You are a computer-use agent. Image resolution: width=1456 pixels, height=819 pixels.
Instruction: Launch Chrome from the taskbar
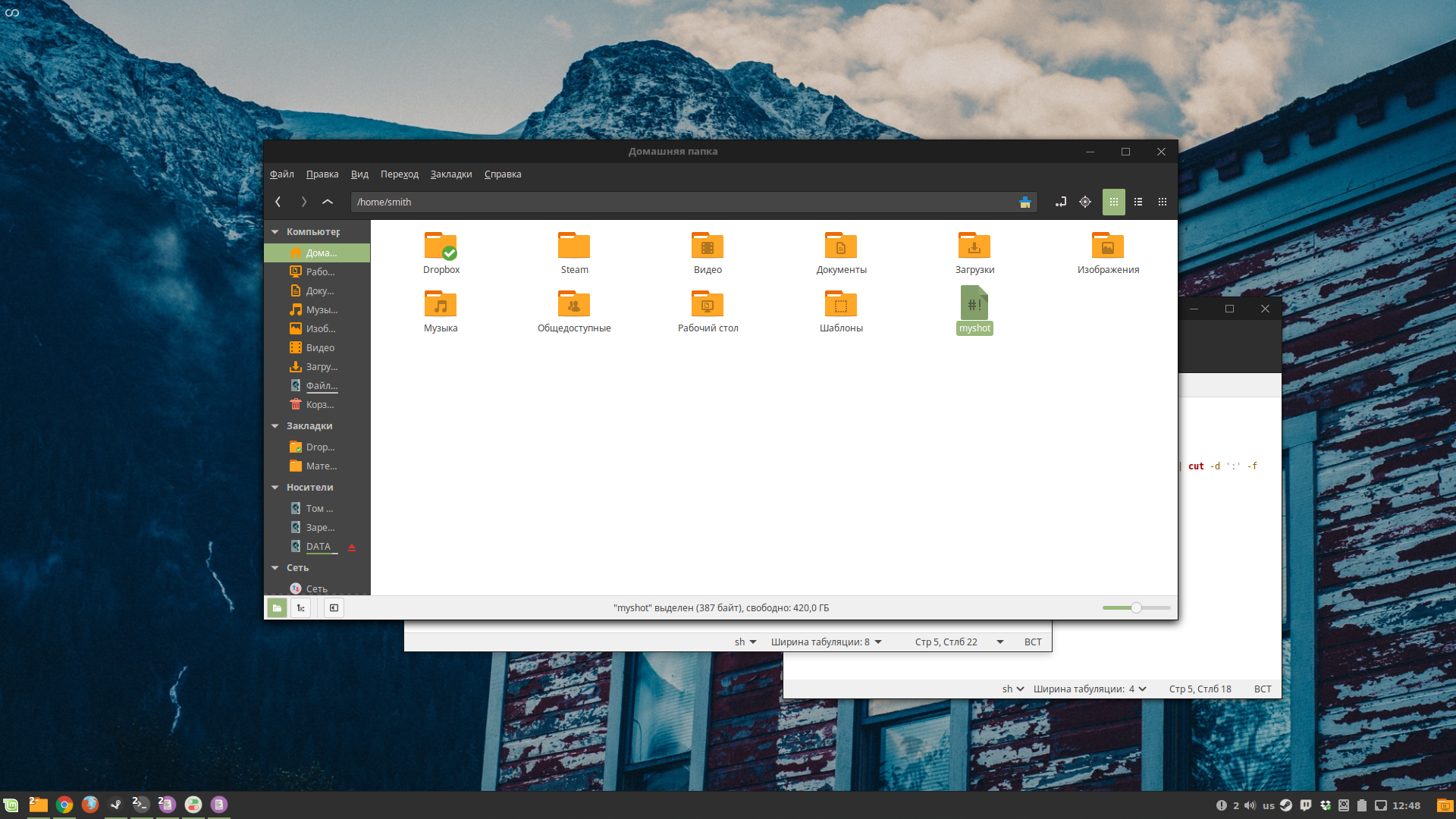(x=64, y=805)
